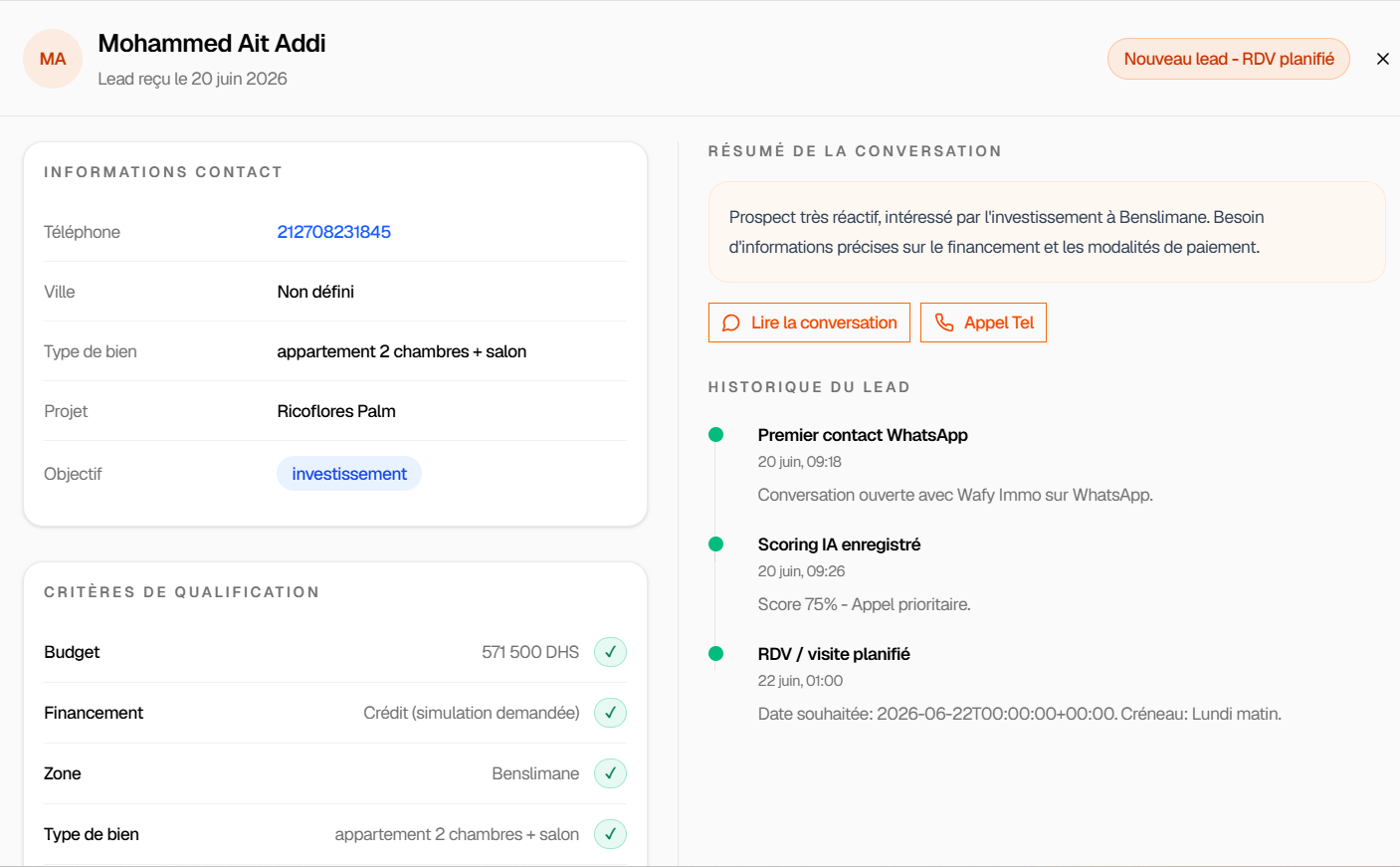This screenshot has width=1400, height=867.
Task: Click 'Score 75% - Appel prioritaire.' text
Action: point(864,604)
